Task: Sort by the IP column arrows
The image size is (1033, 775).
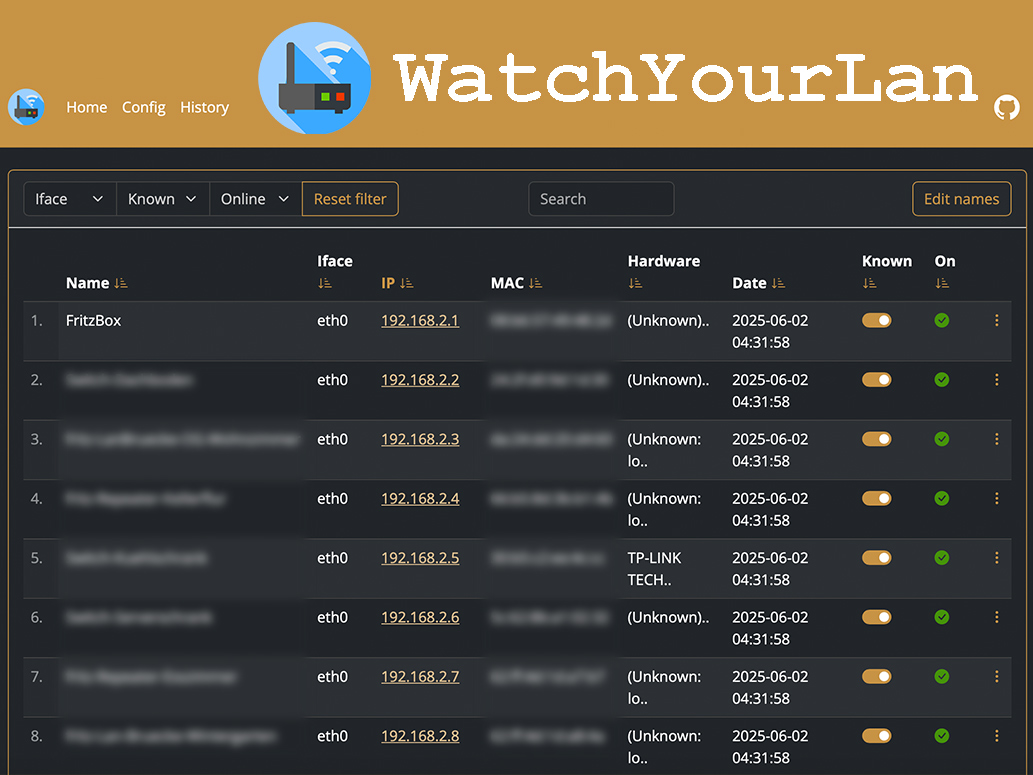Action: pyautogui.click(x=408, y=283)
